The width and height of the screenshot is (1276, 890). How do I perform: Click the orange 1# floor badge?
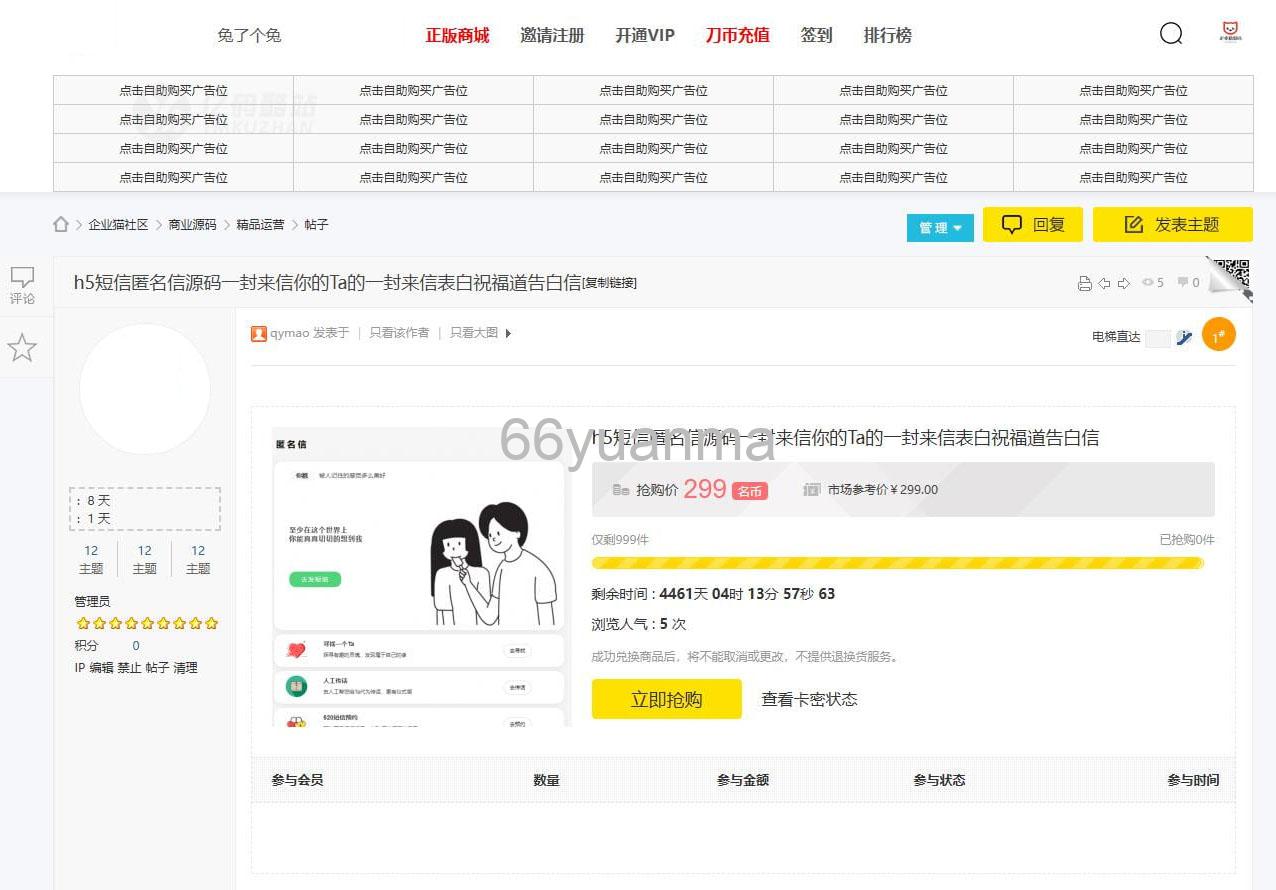tap(1218, 335)
